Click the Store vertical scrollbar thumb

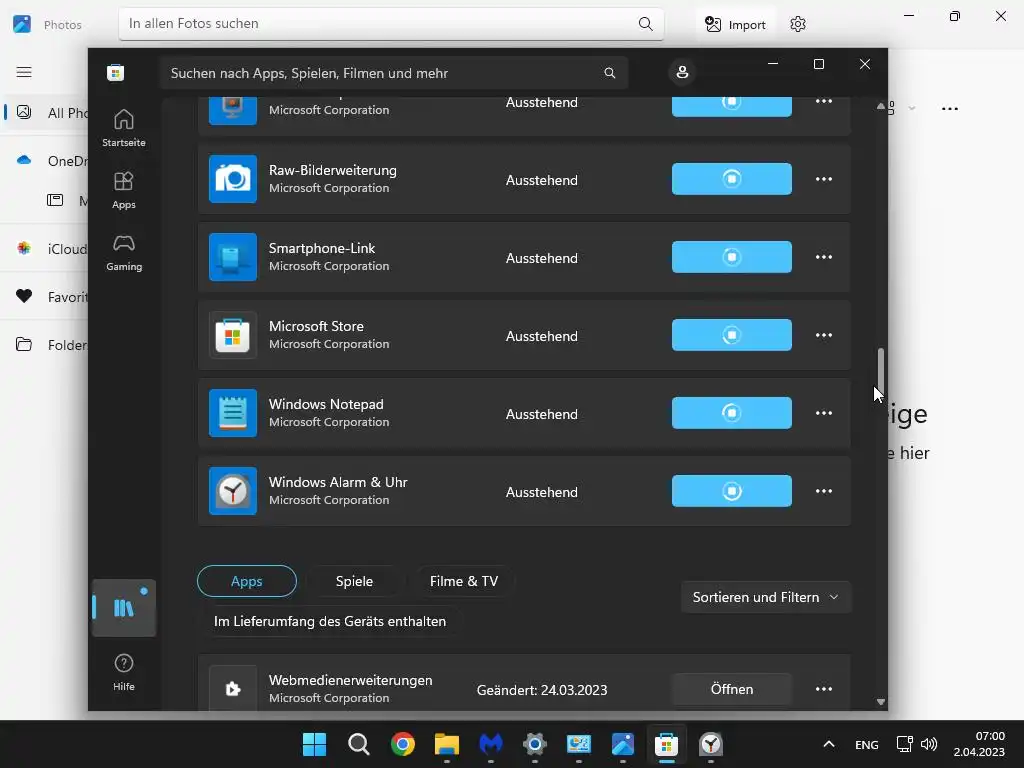(880, 370)
